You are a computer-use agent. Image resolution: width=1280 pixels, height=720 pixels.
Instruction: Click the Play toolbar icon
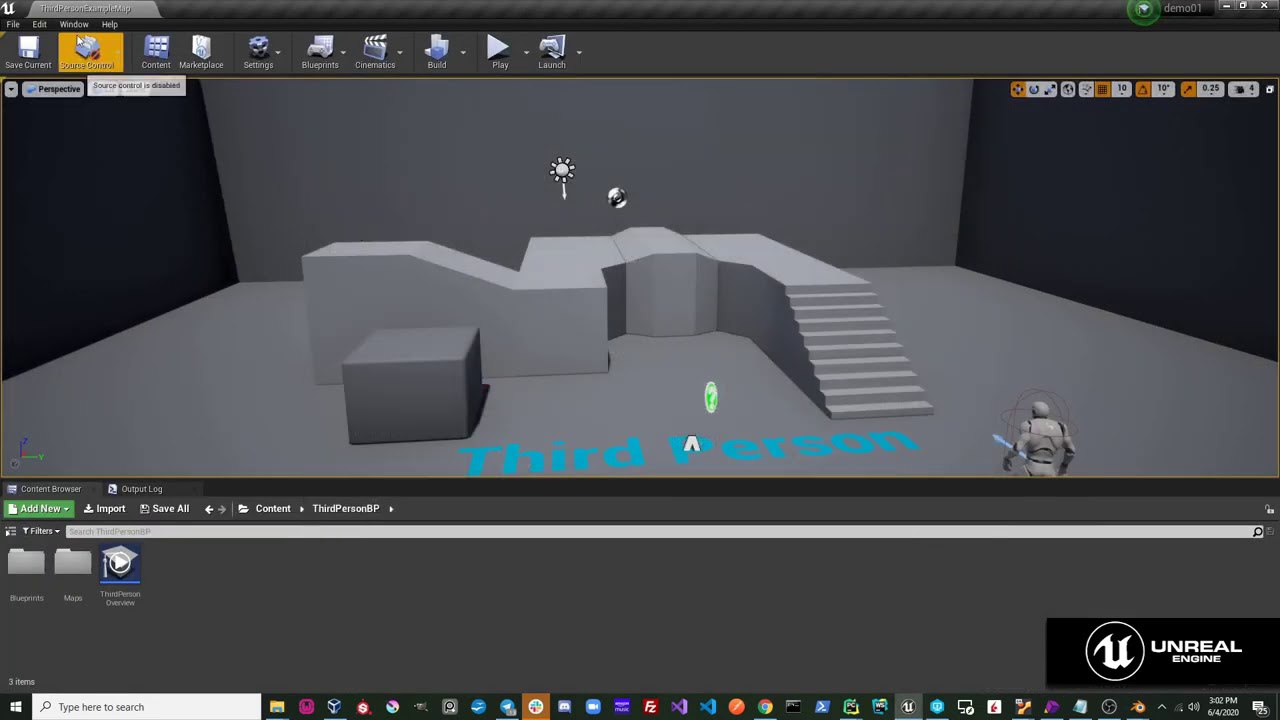click(499, 52)
